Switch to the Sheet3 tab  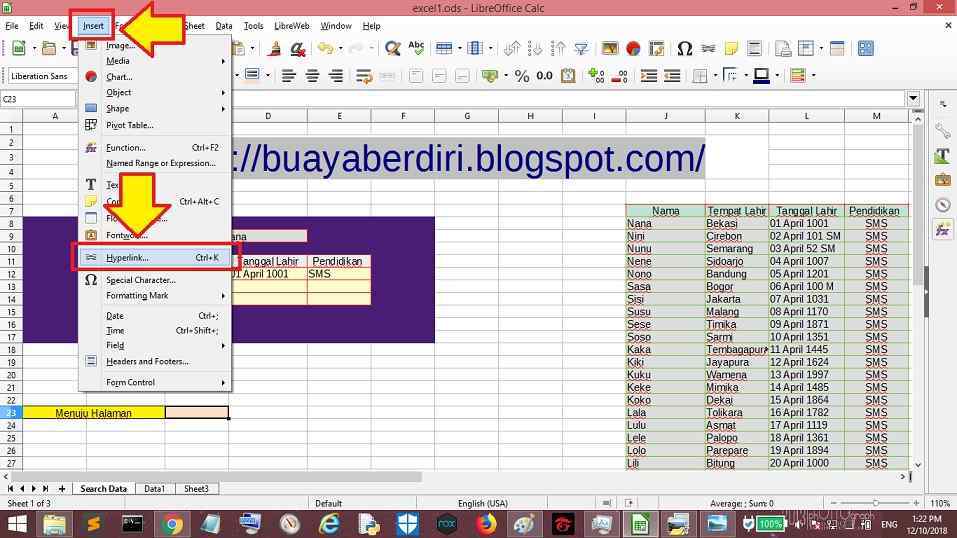pyautogui.click(x=196, y=489)
